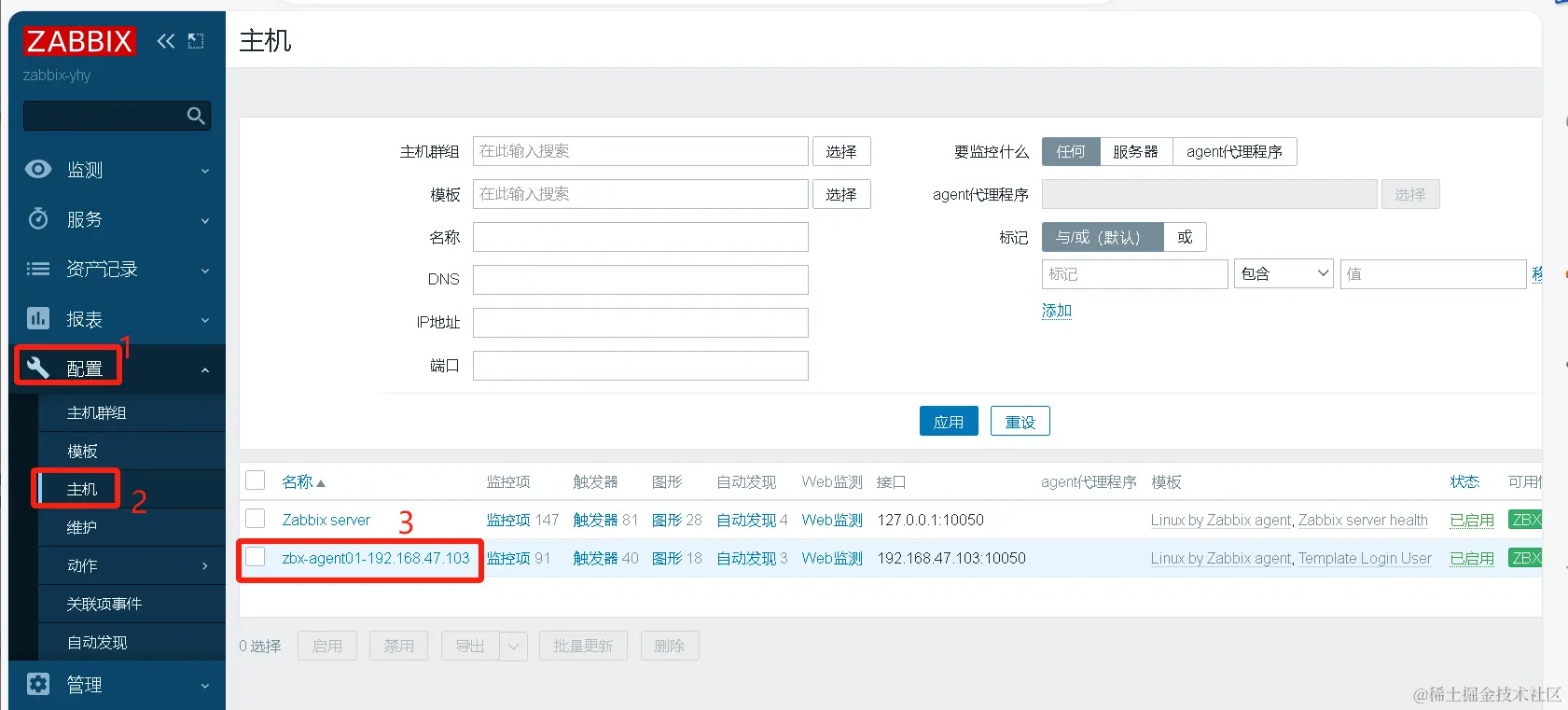1568x710 pixels.
Task: Open 关联项事件 in the sidebar
Action: pos(104,604)
